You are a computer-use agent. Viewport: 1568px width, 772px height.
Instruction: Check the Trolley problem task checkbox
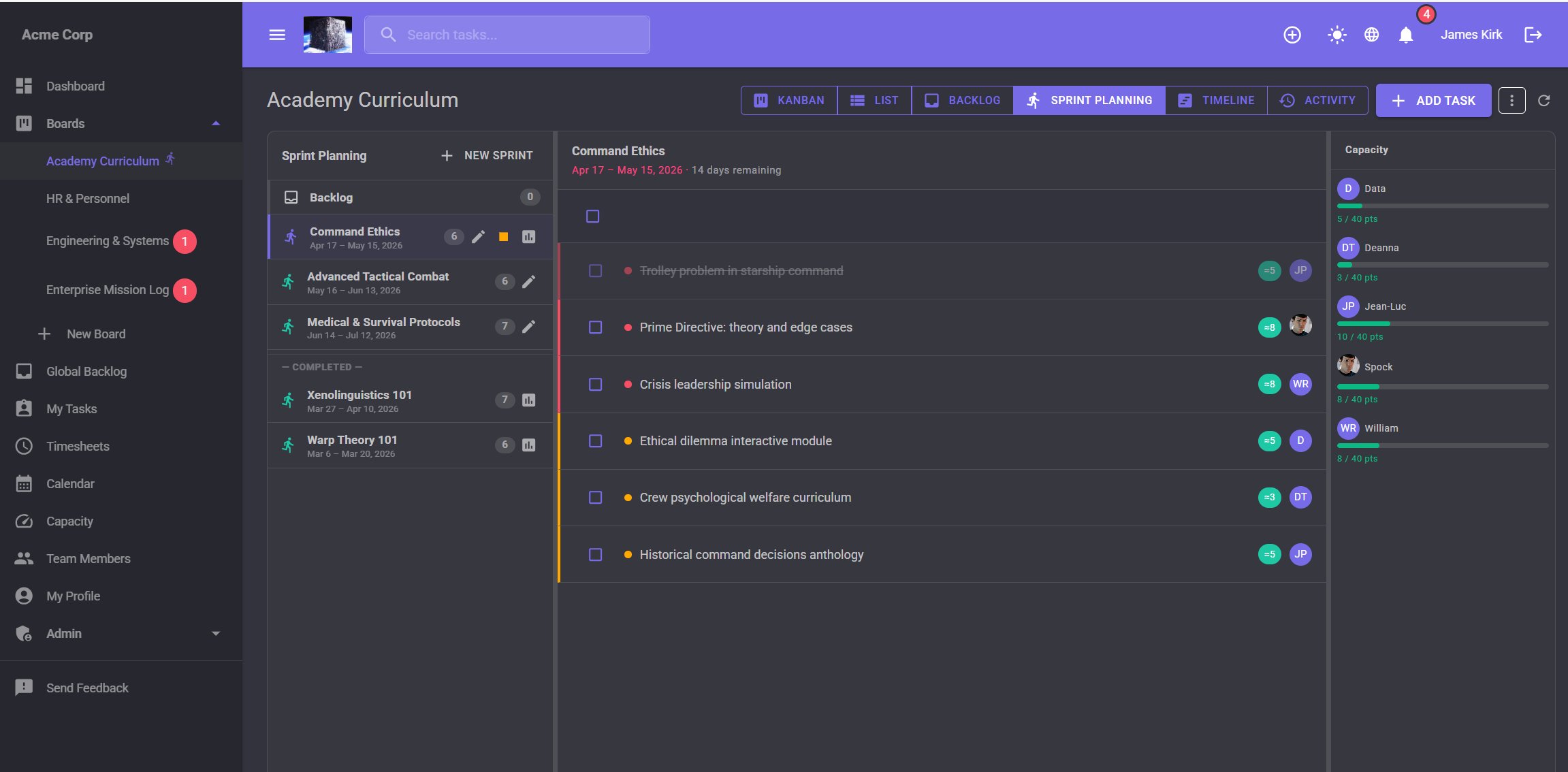(595, 271)
